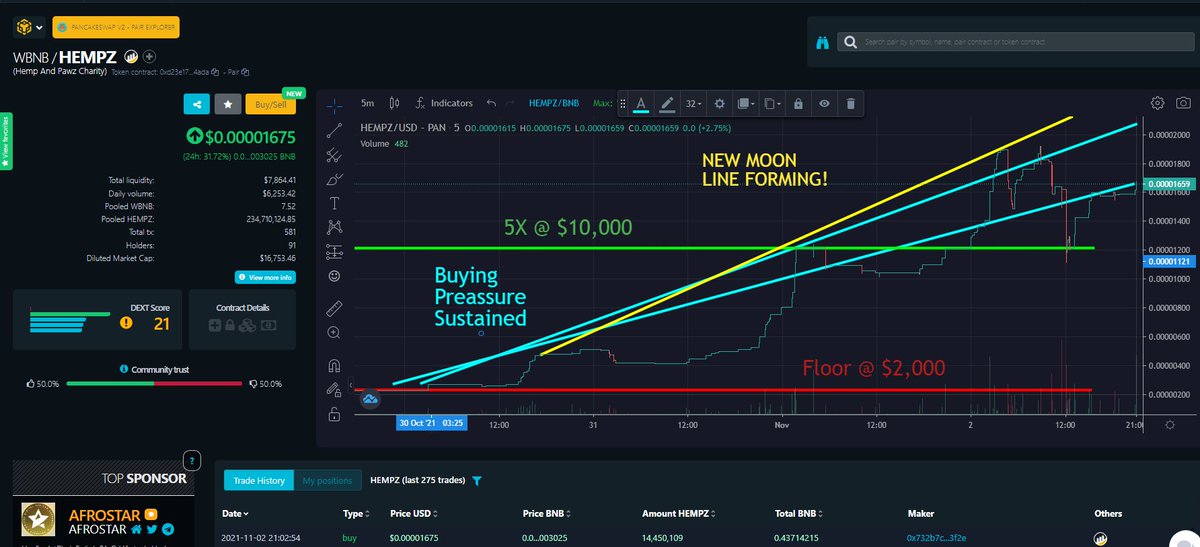
Task: Vote thumbs up on community trust
Action: click(30, 384)
